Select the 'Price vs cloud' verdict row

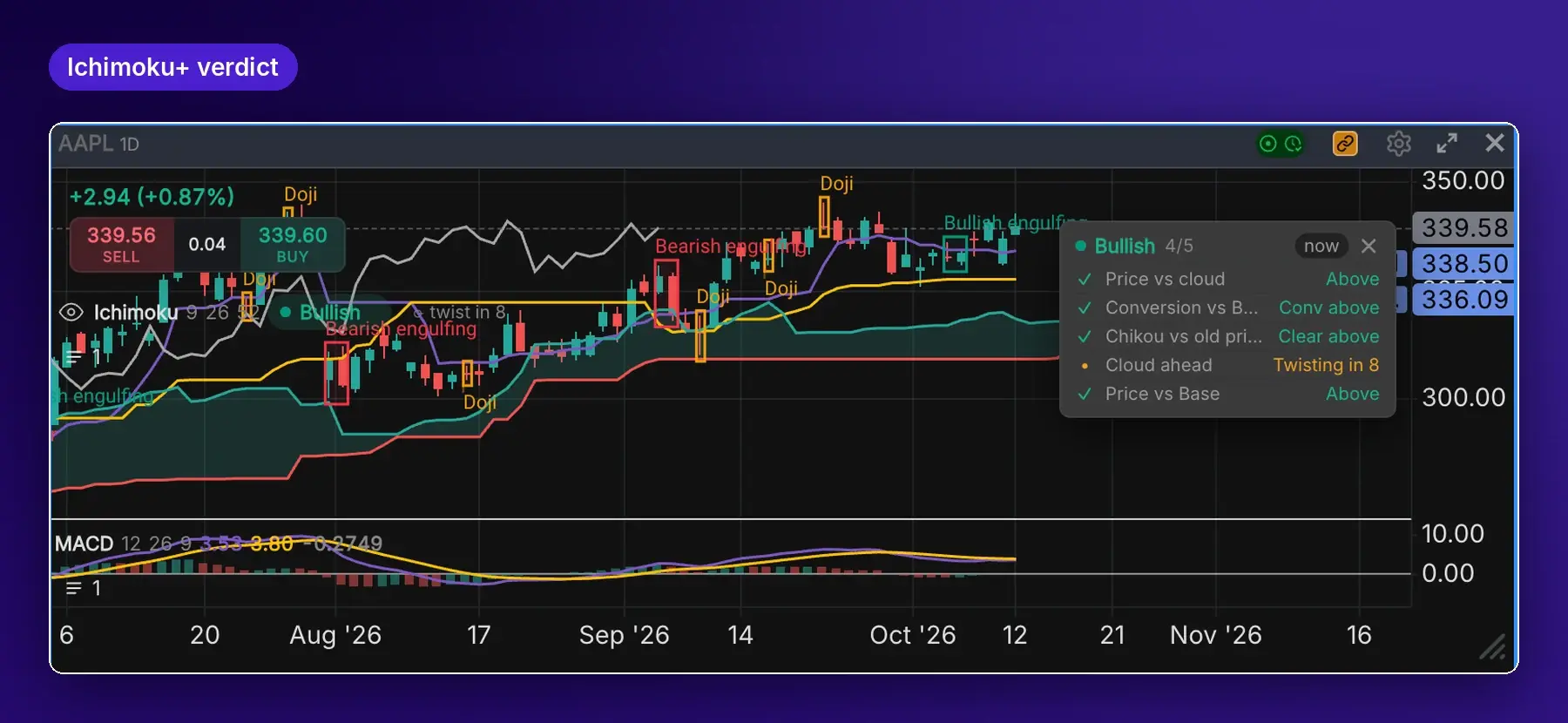click(1228, 279)
